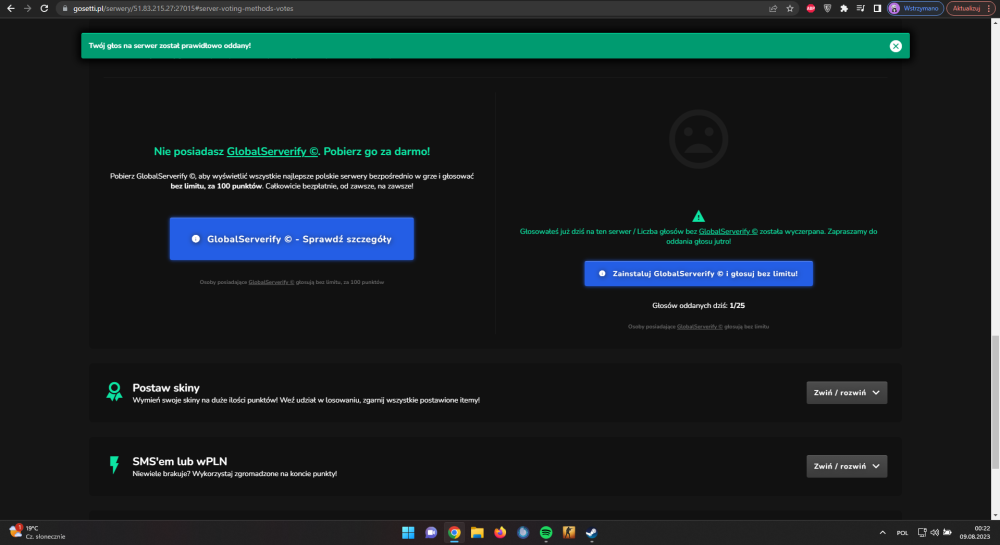Open Steam from the taskbar

[592, 532]
